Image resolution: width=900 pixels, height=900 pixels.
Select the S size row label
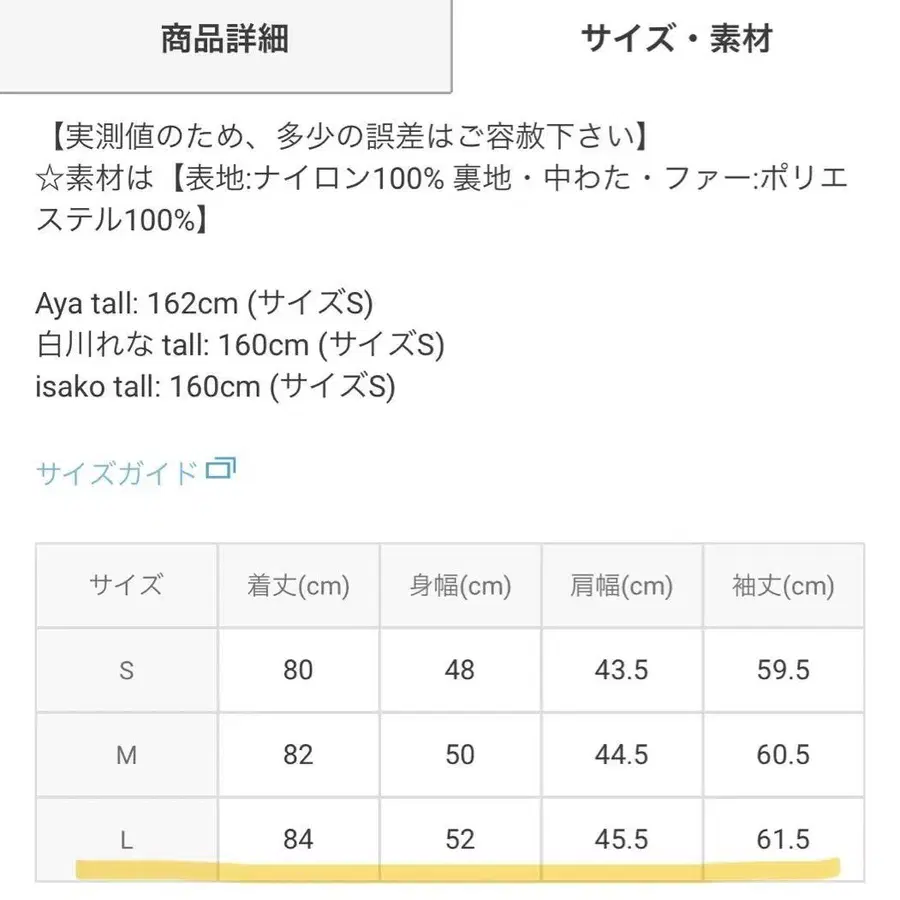coord(126,670)
